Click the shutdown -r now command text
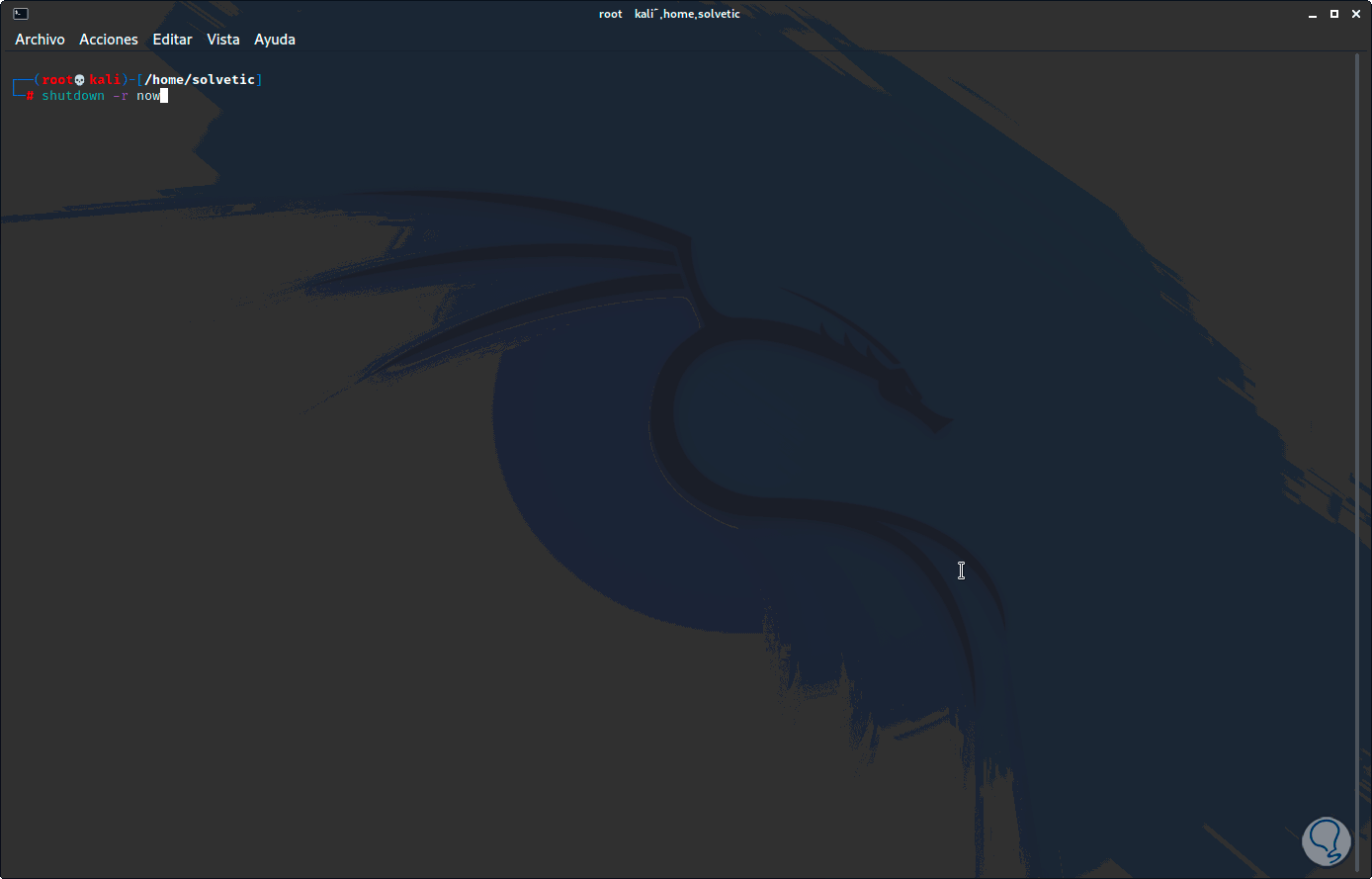Screen dimensions: 1372x879 coord(101,96)
